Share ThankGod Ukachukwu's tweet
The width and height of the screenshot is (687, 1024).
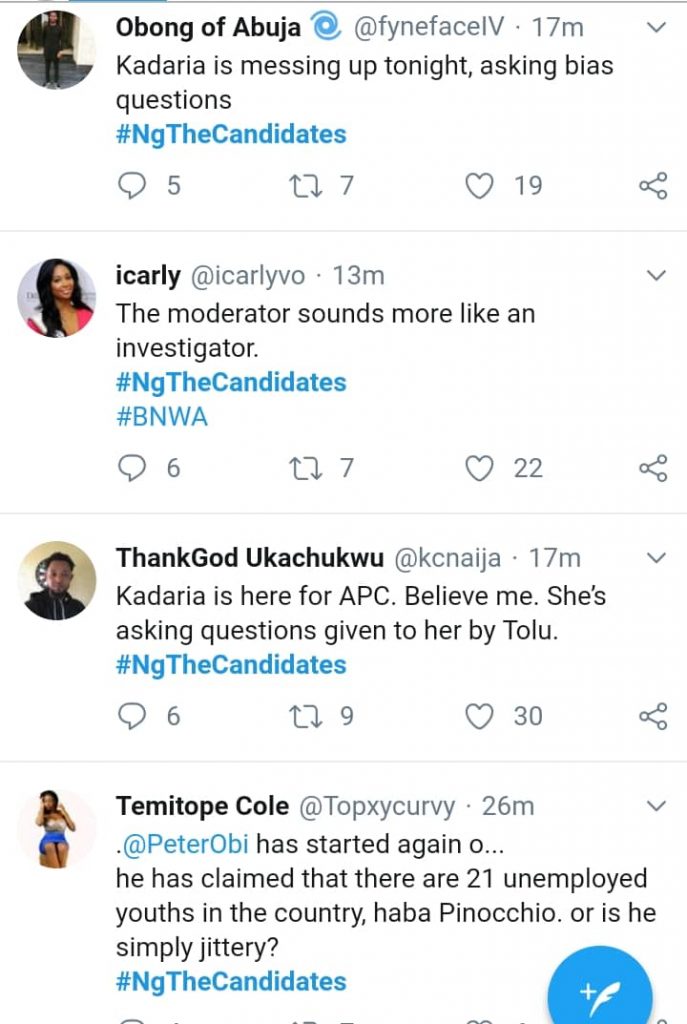coord(652,716)
